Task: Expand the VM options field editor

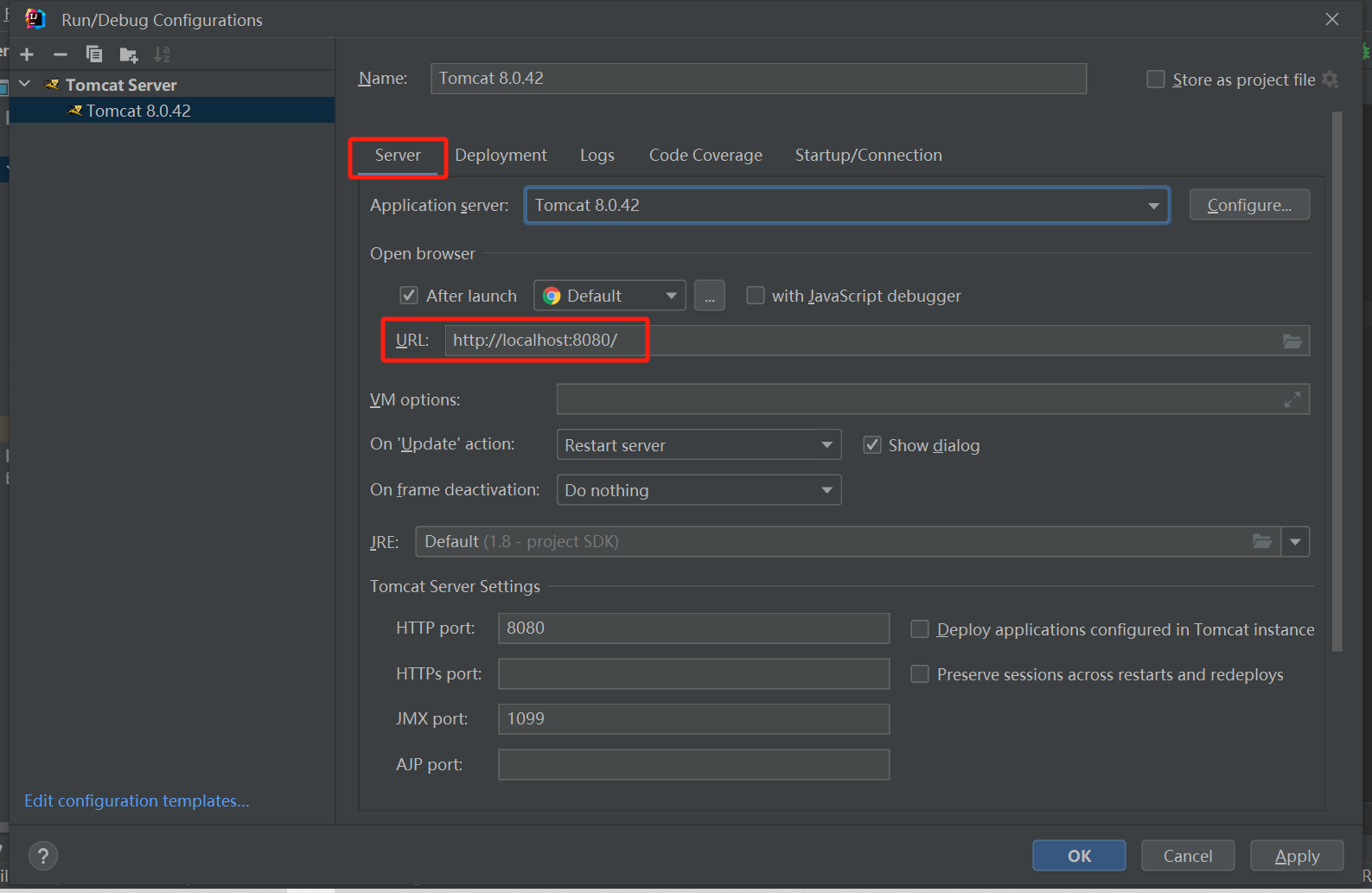Action: [1292, 399]
